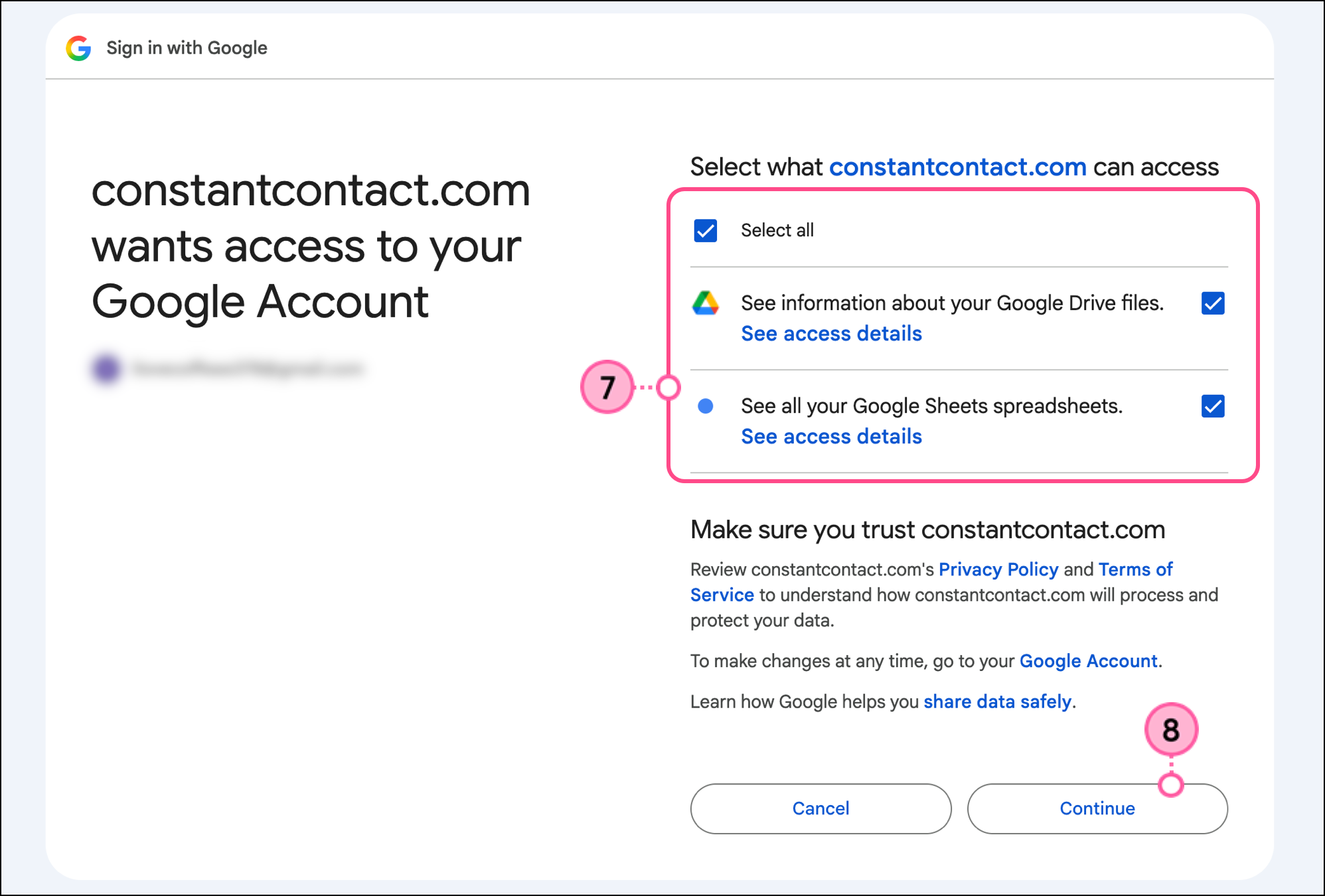Click the blue dot beside Google Sheets
Image resolution: width=1325 pixels, height=896 pixels.
point(706,406)
